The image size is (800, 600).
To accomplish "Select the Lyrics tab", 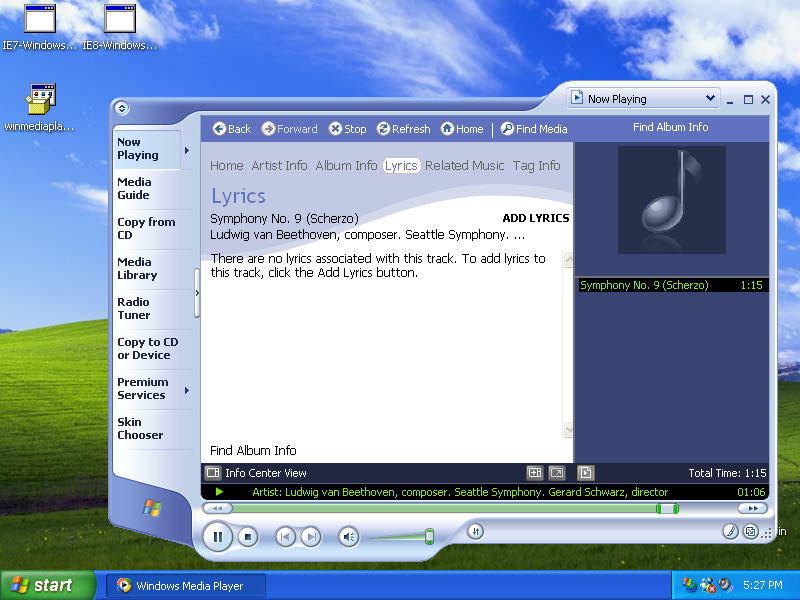I will click(402, 166).
